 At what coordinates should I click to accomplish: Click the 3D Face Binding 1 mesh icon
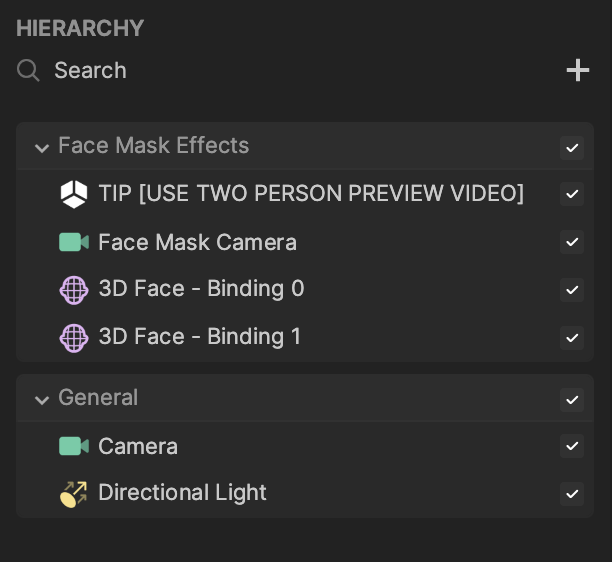[x=74, y=338]
